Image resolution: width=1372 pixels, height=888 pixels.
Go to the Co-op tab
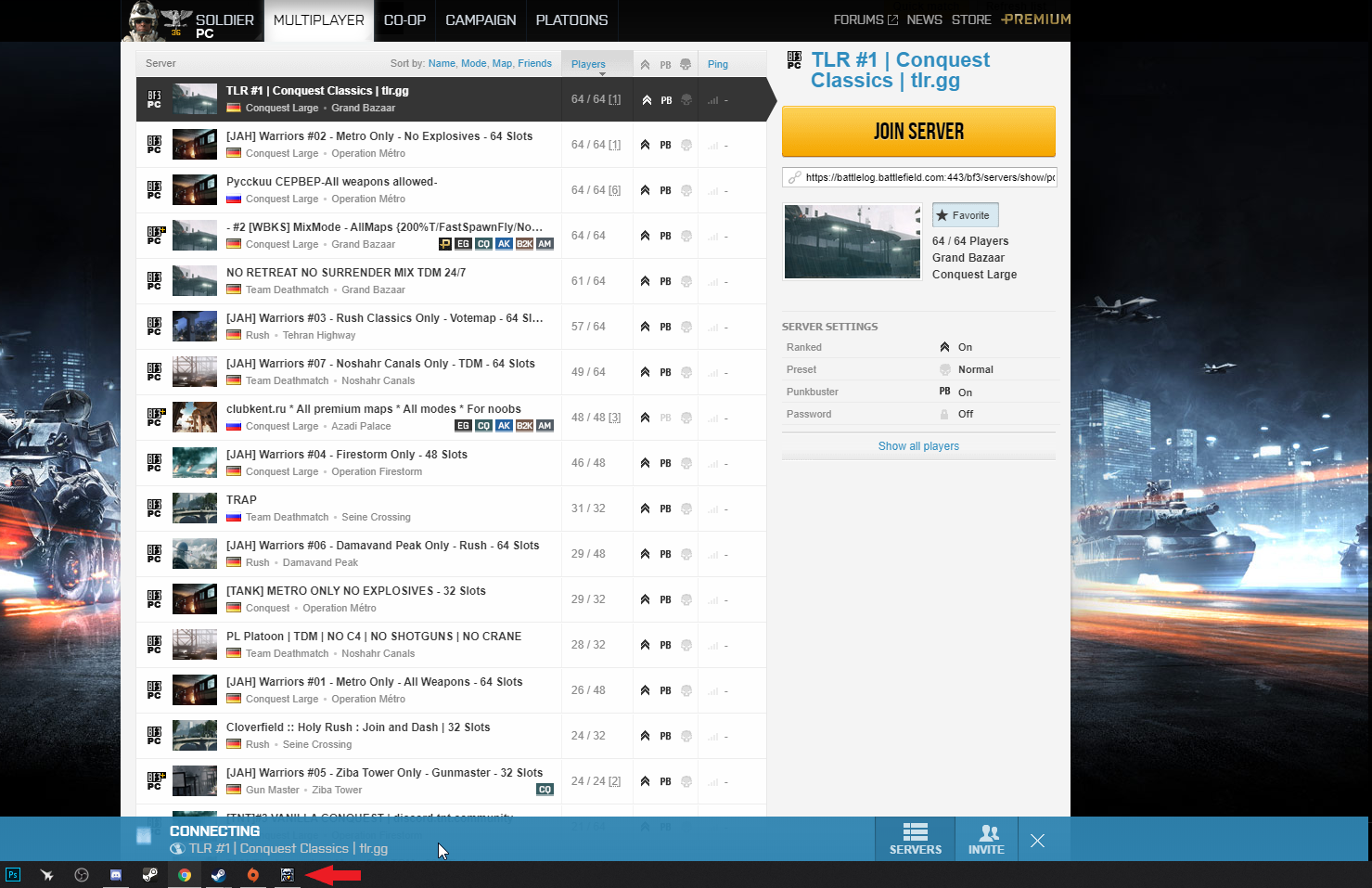coord(404,20)
